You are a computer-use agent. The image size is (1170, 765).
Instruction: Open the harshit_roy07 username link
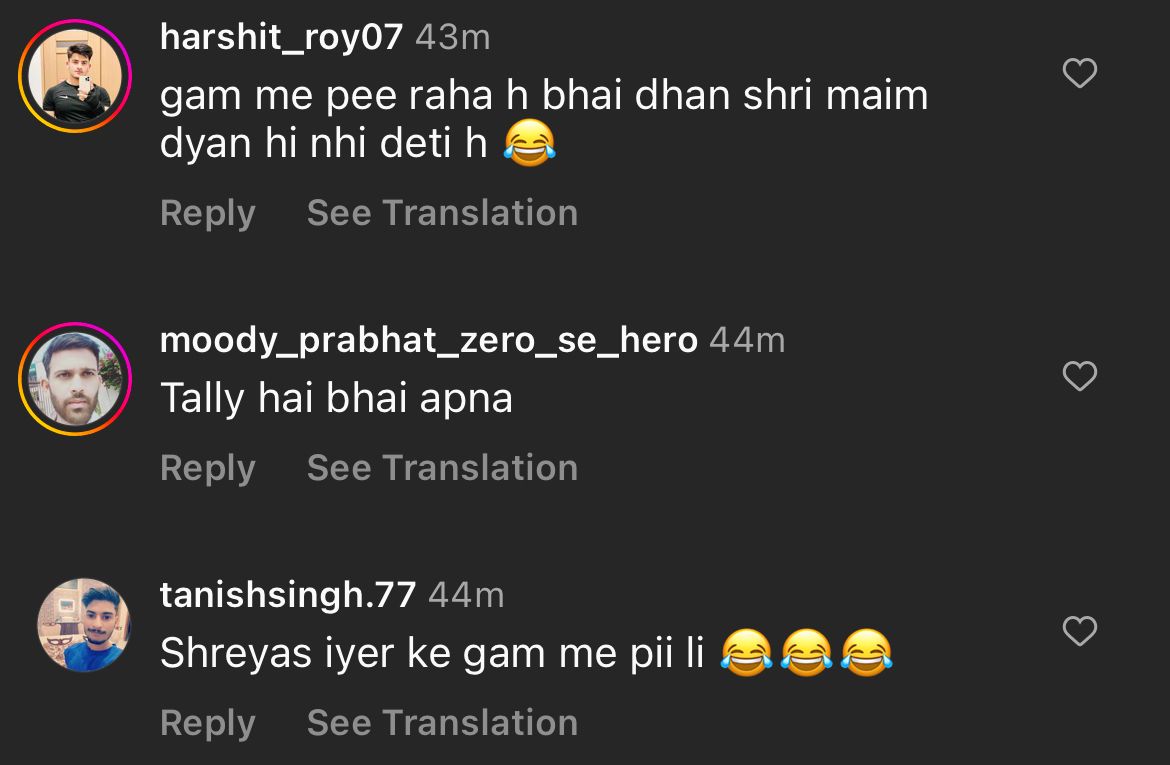281,37
